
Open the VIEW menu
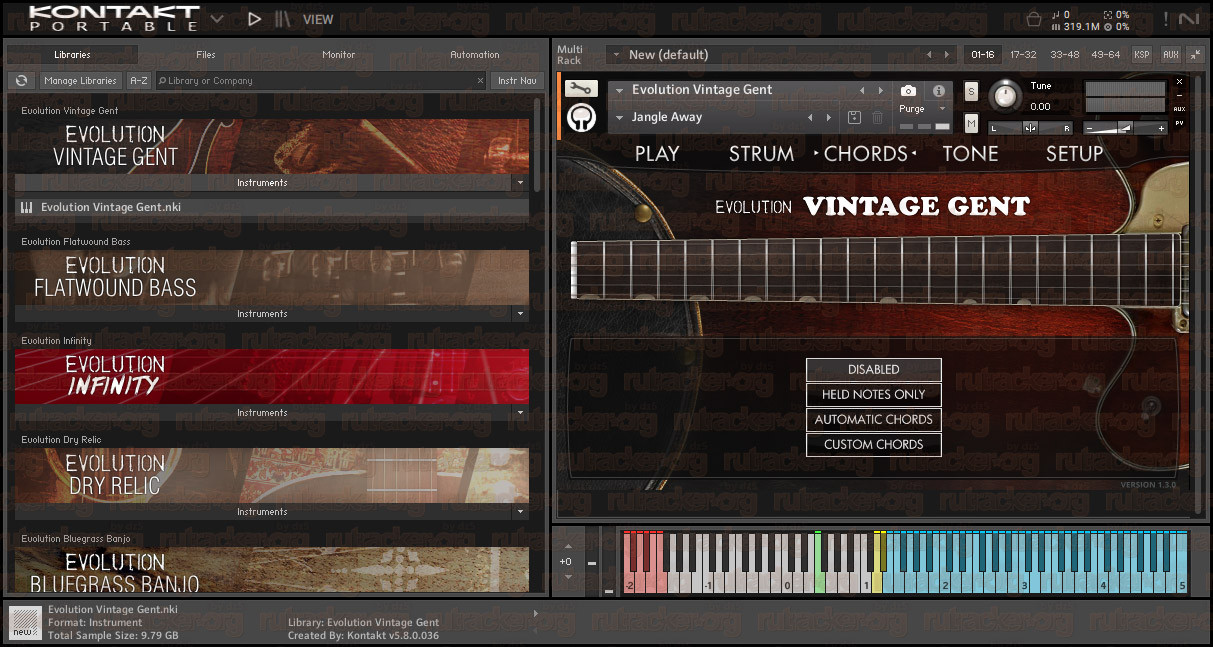(318, 19)
